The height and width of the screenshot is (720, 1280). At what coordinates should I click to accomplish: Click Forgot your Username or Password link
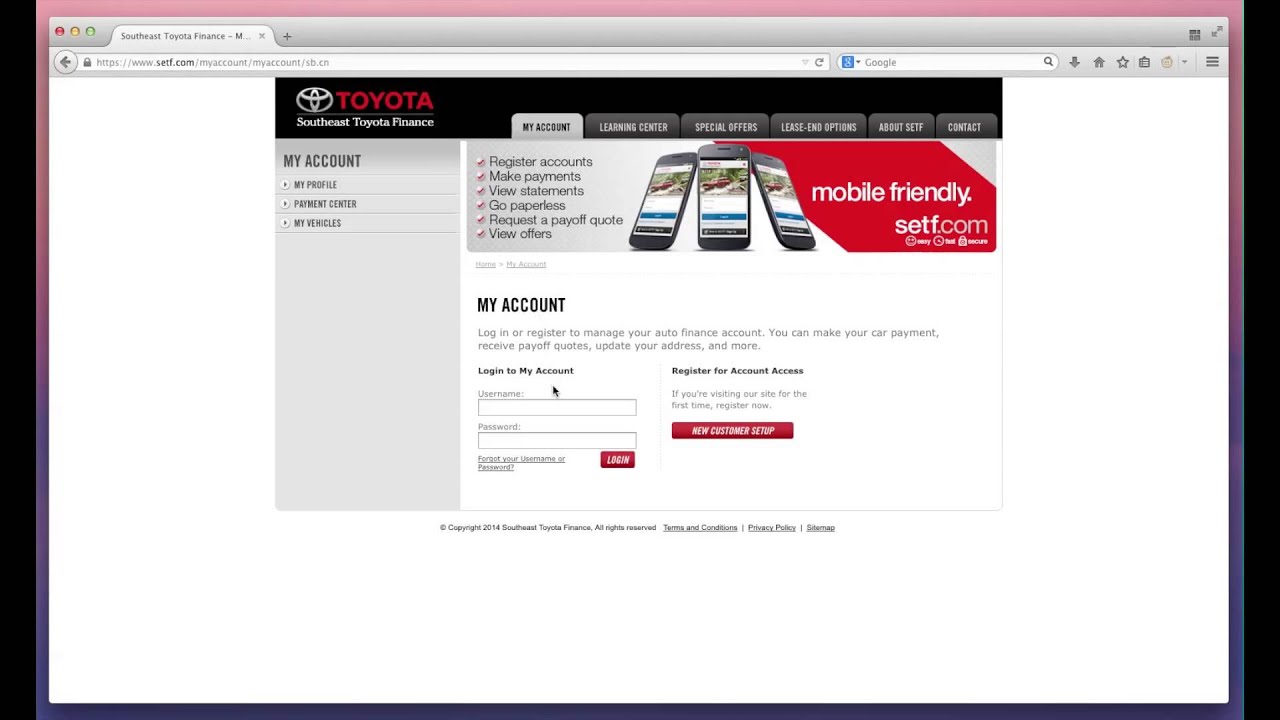521,463
